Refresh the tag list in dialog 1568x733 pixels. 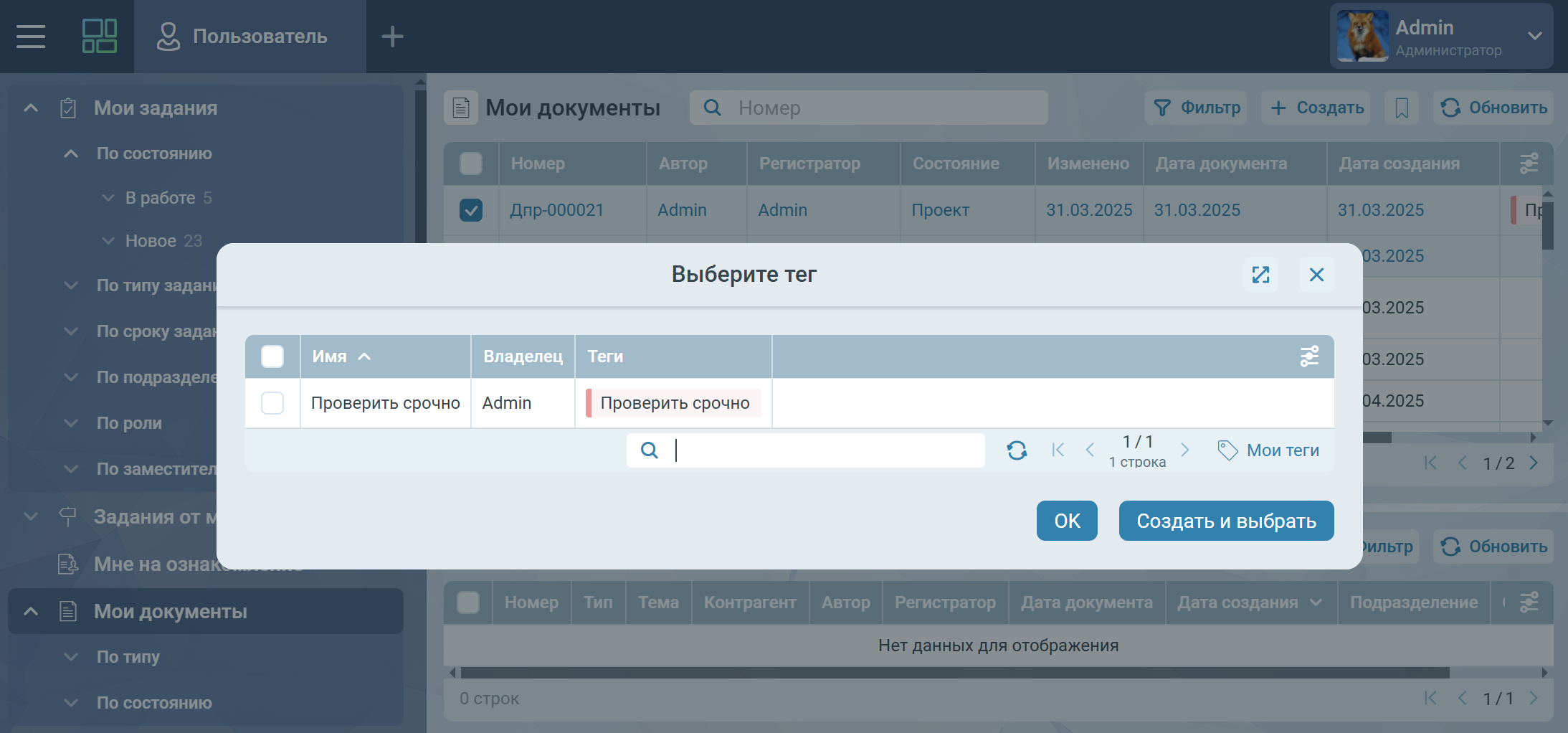click(x=1017, y=450)
